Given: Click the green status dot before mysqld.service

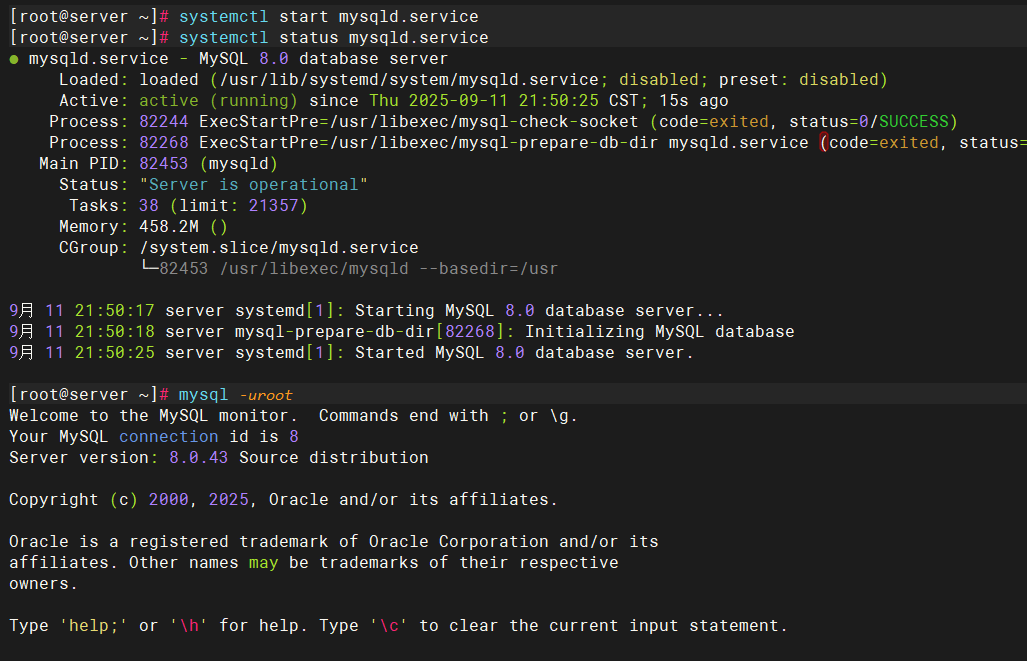Looking at the screenshot, I should [x=14, y=59].
